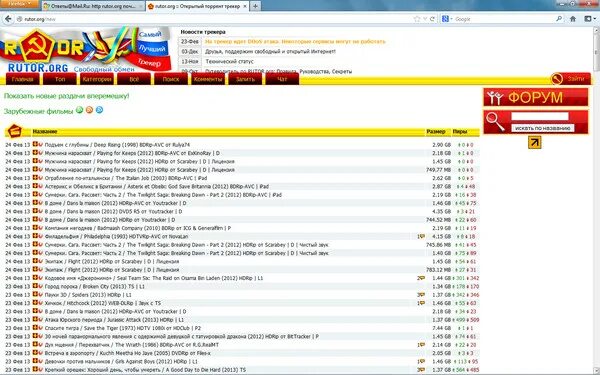Open a new browser tab with plus button
The width and height of the screenshot is (600, 375).
pos(255,6)
